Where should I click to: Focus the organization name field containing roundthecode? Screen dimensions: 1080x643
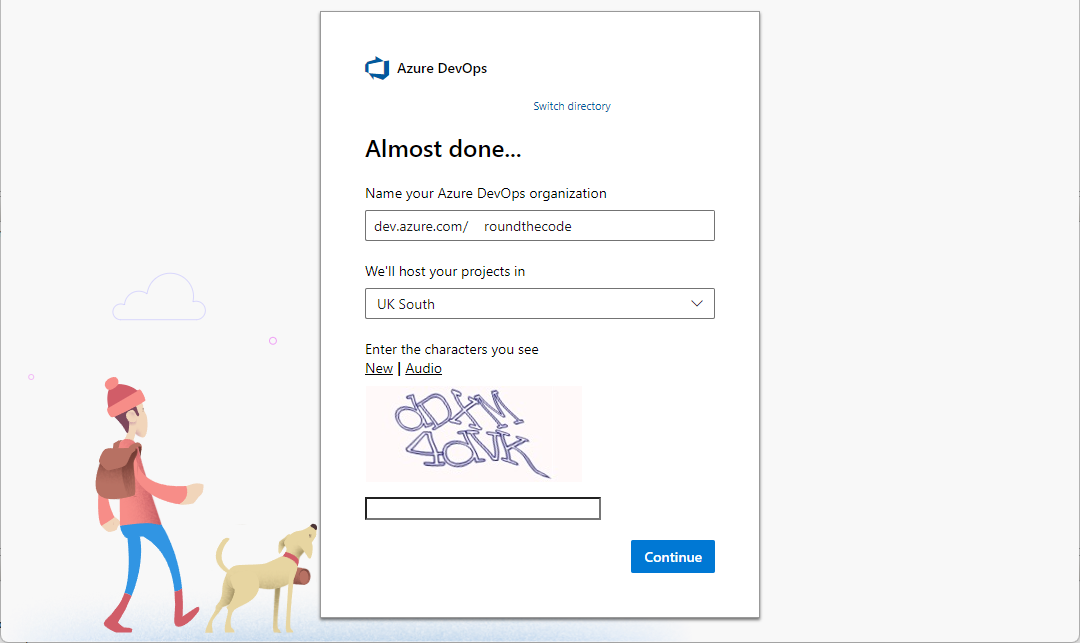(x=540, y=226)
